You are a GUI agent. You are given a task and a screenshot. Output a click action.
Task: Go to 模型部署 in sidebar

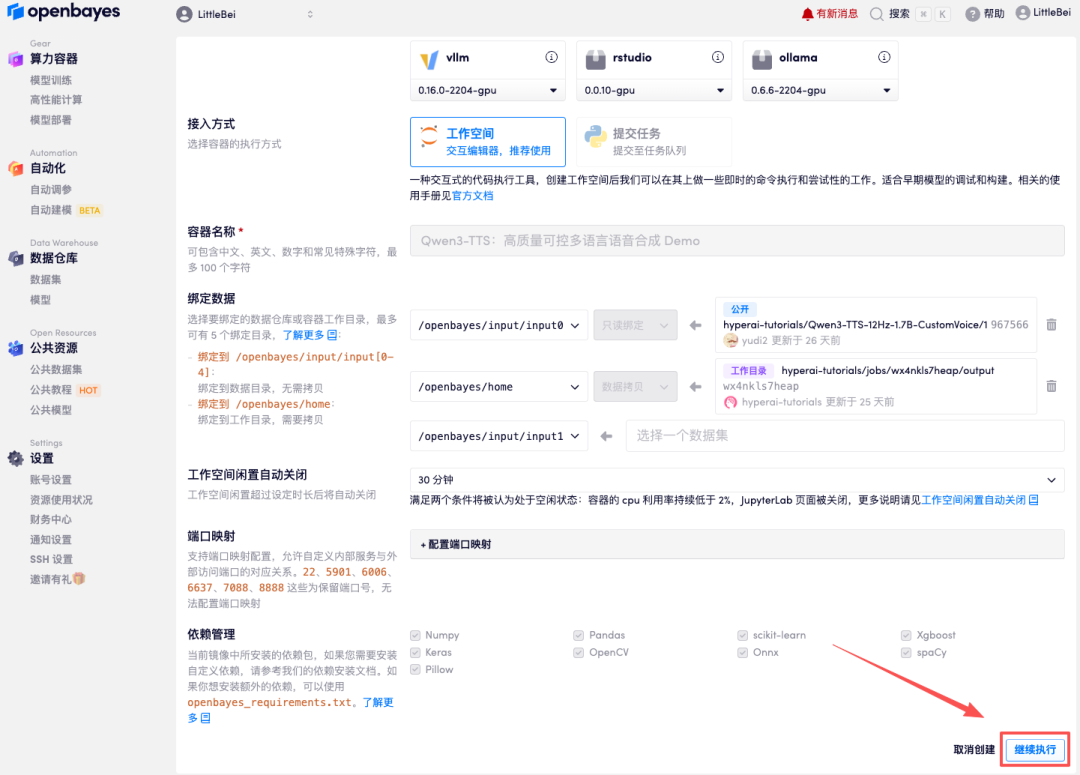point(50,120)
